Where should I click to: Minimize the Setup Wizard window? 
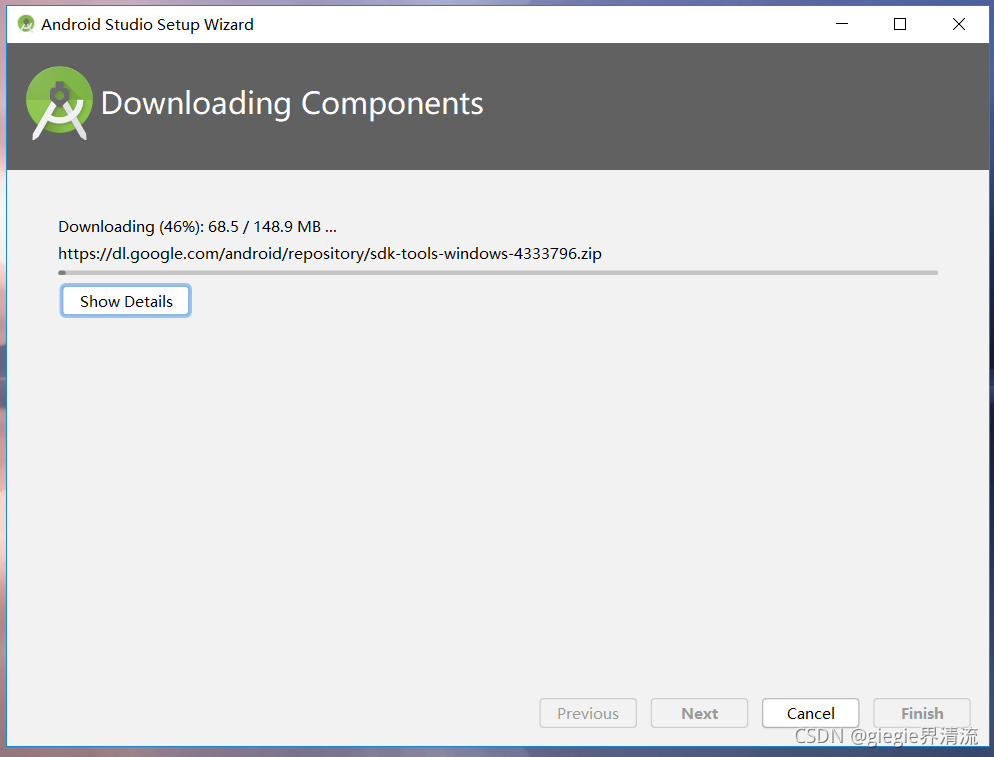coord(842,24)
